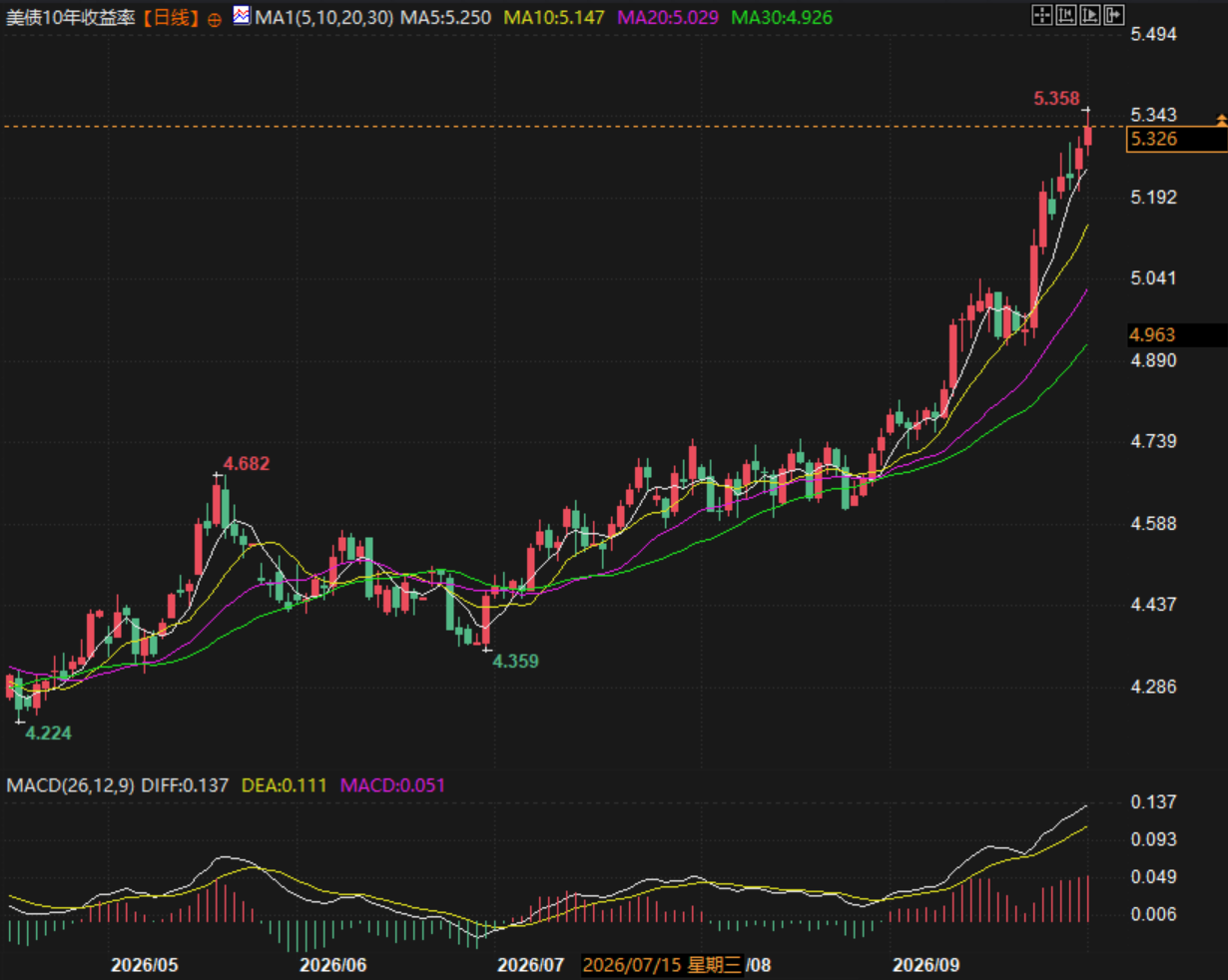Click the 0.006 MACD axis value
The image size is (1228, 980).
point(1153,914)
